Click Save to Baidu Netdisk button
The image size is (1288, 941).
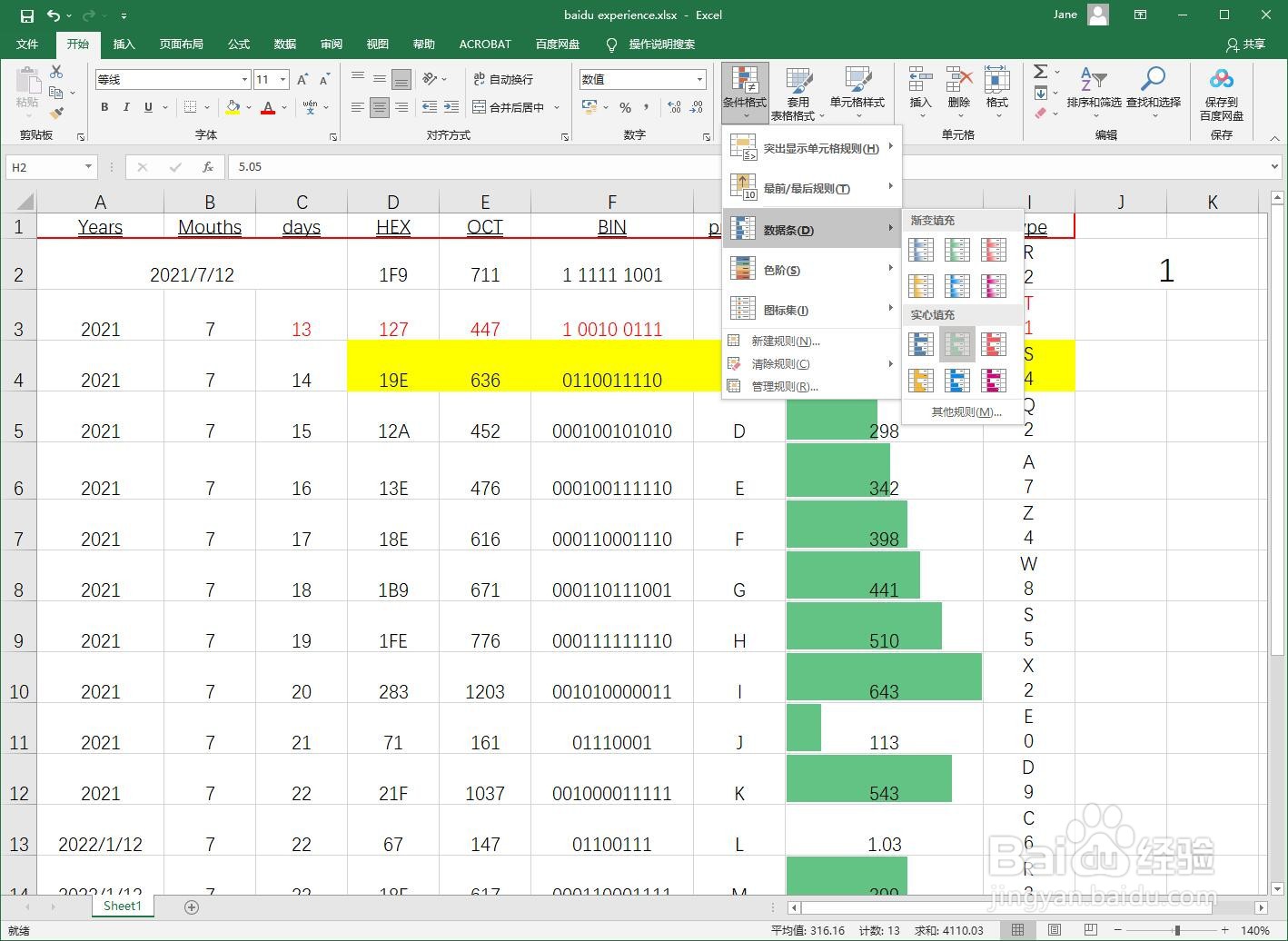tap(1221, 93)
